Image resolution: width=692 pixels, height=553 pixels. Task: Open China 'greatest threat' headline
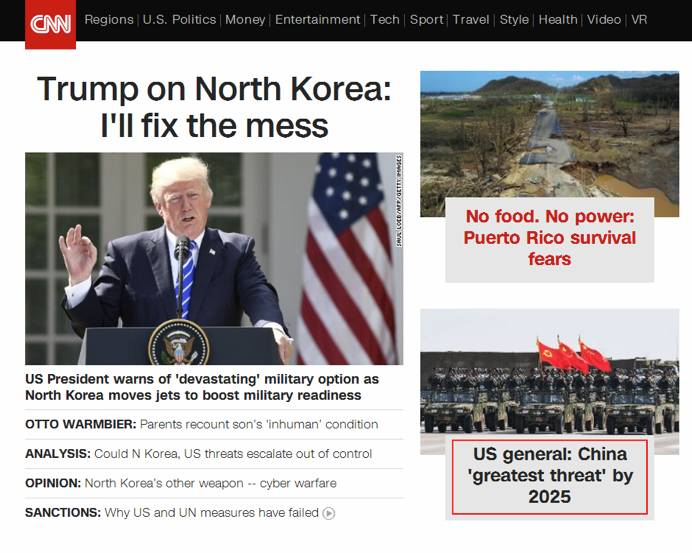click(549, 476)
